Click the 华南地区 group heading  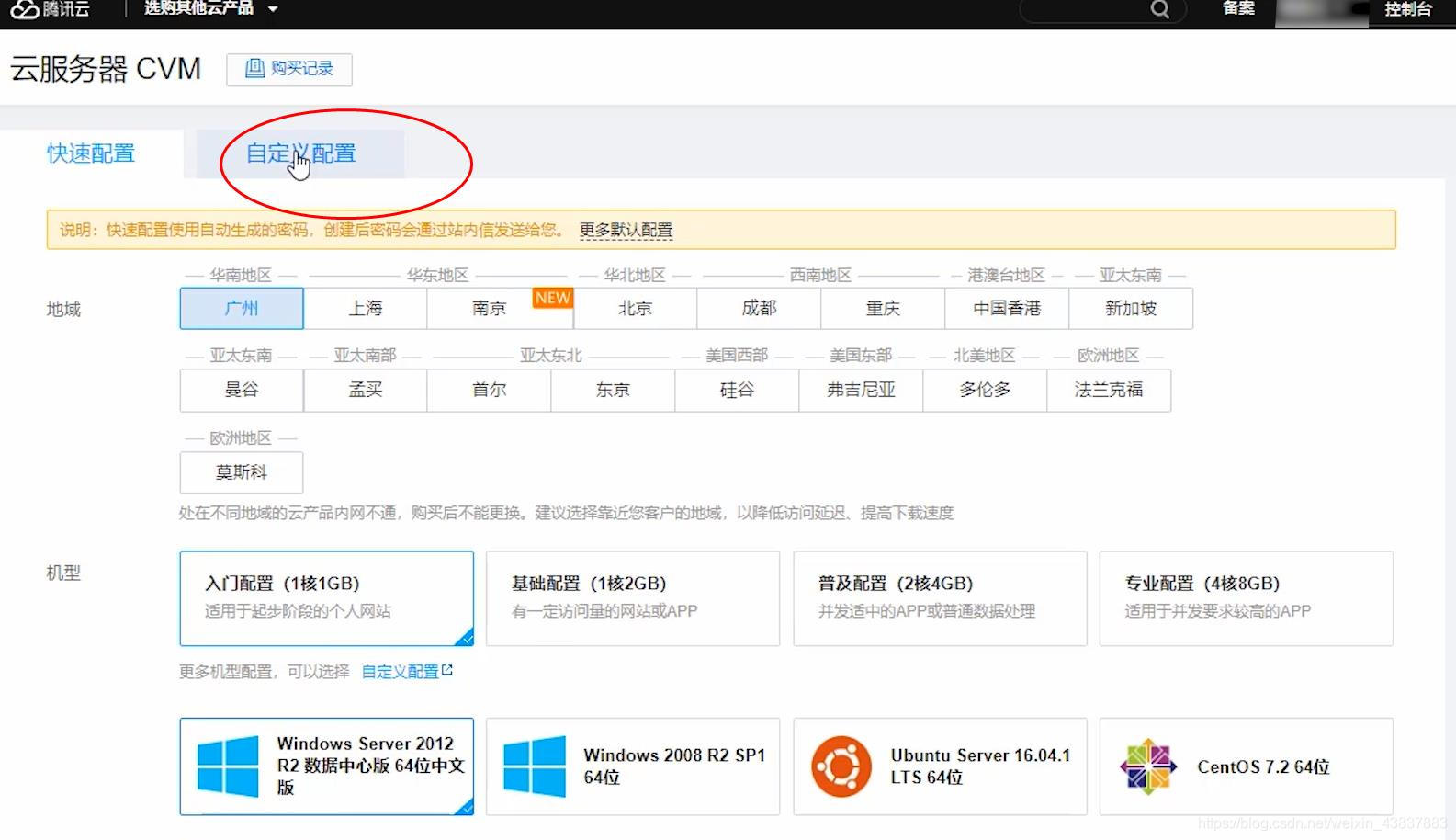pos(241,275)
